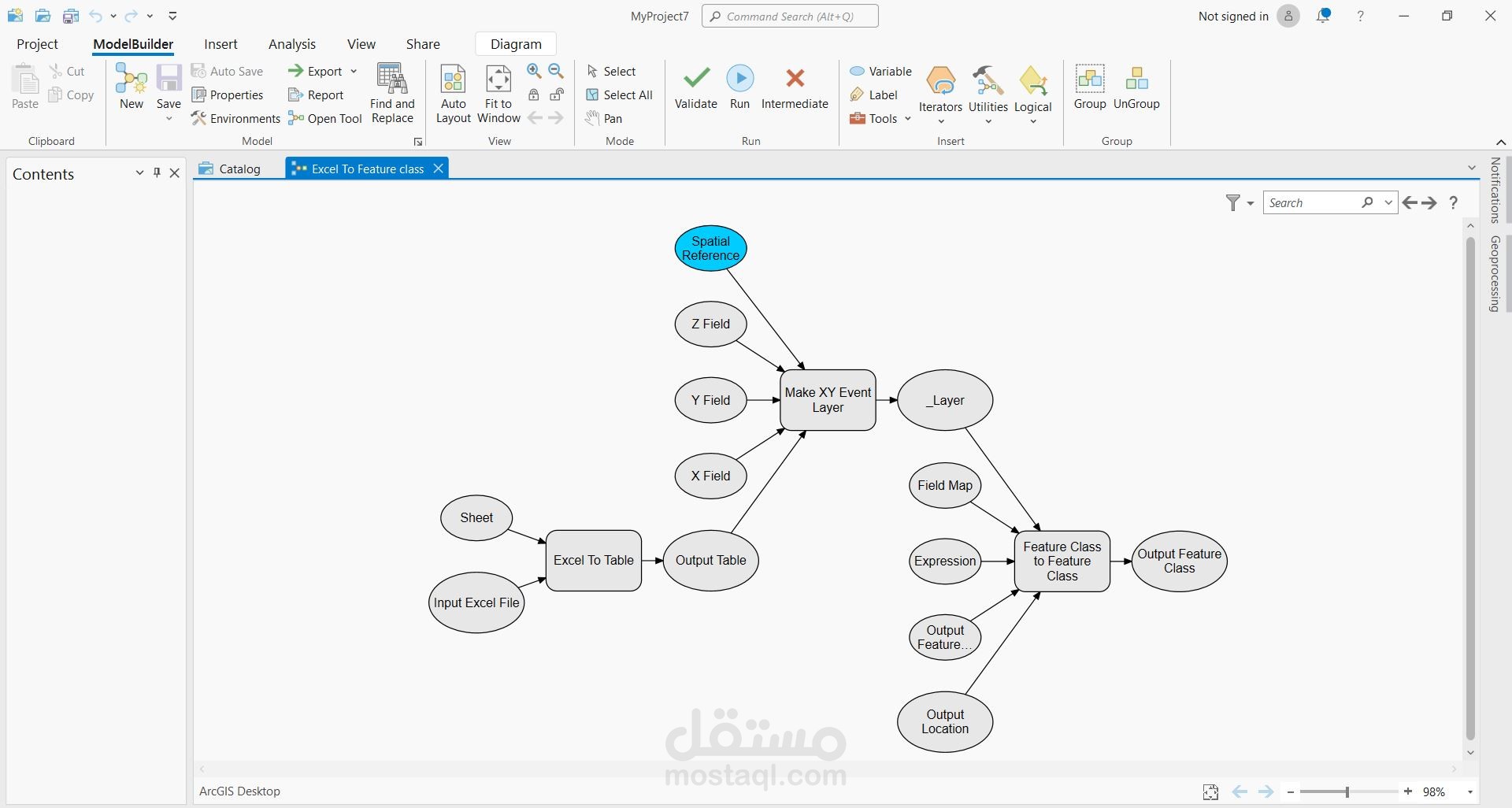This screenshot has height=808, width=1512.
Task: Open Environments settings
Action: (x=235, y=118)
